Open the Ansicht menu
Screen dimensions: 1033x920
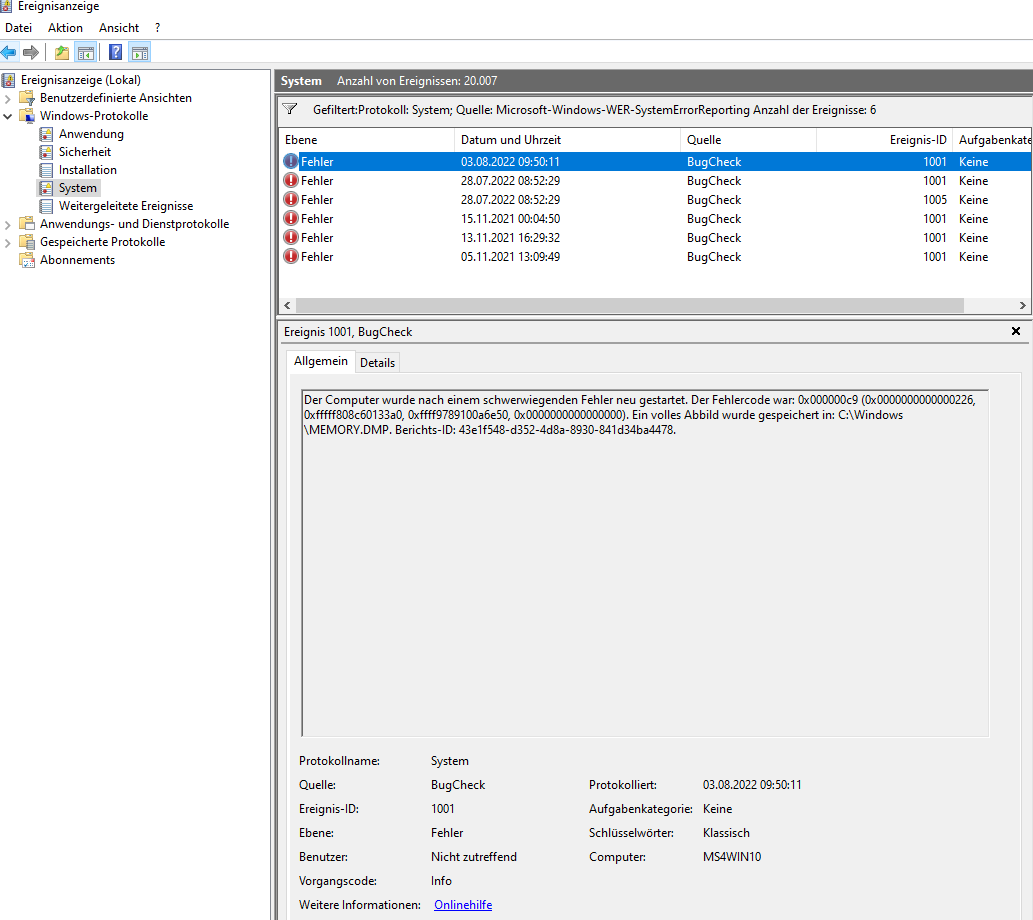tap(119, 28)
